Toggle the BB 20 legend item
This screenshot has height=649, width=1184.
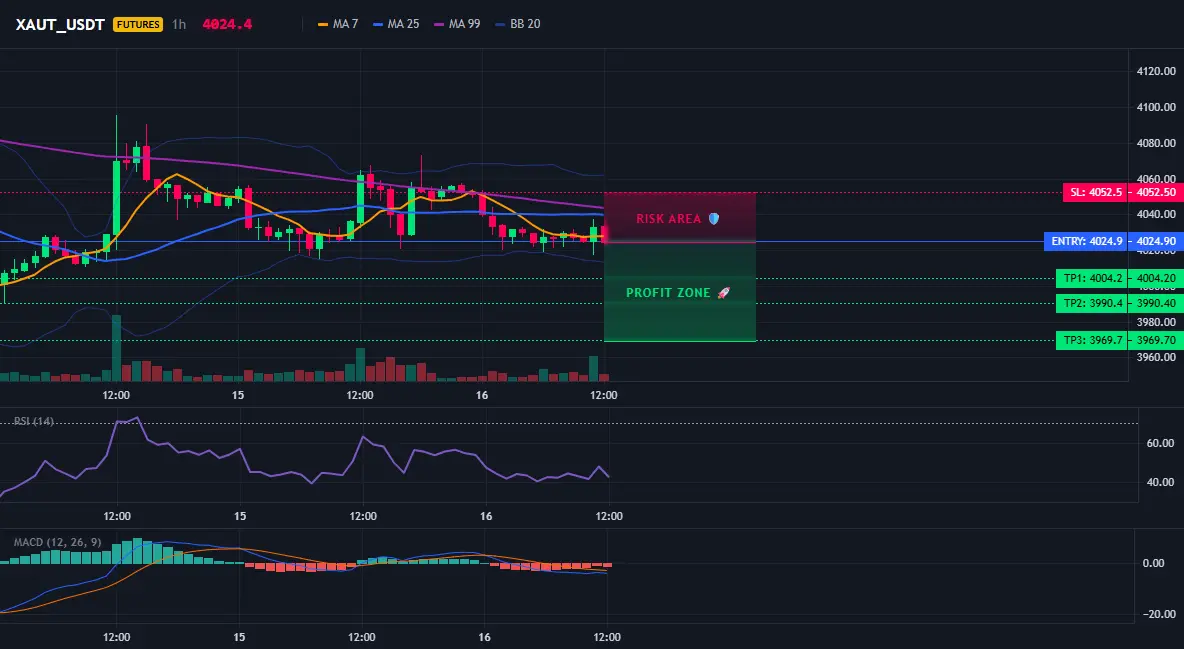(x=518, y=24)
